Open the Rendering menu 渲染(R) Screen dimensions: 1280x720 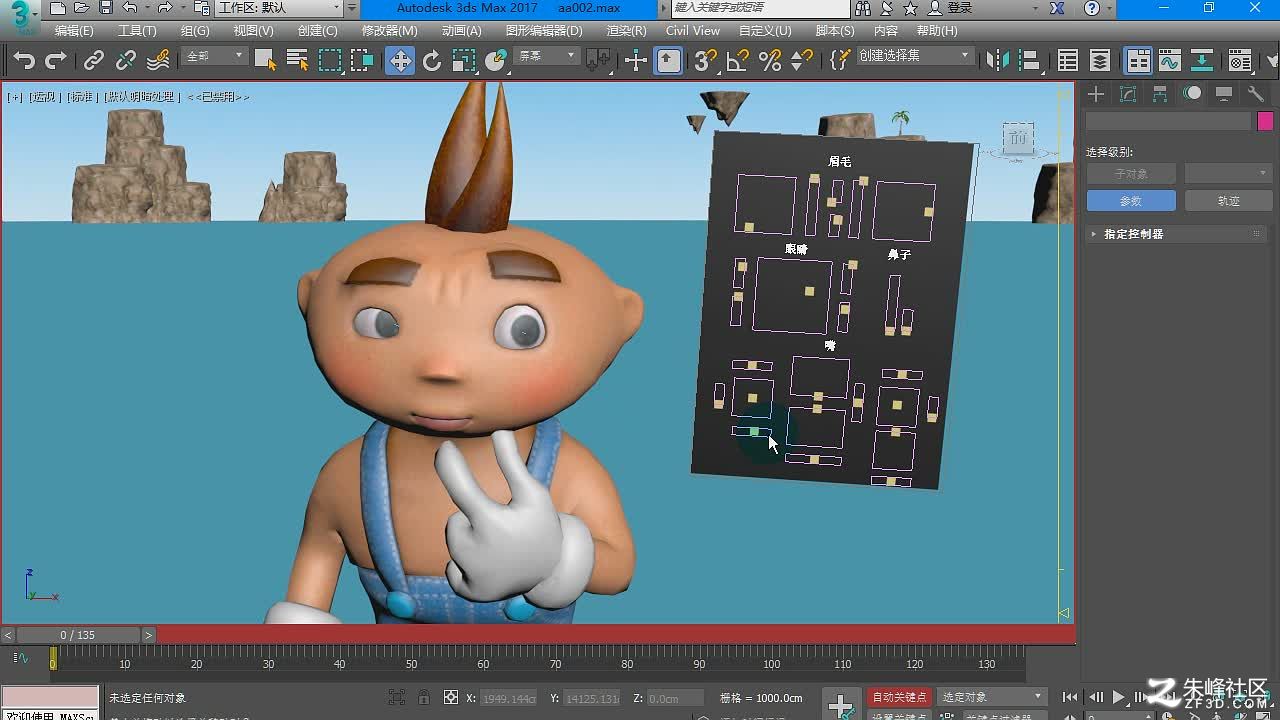click(626, 31)
